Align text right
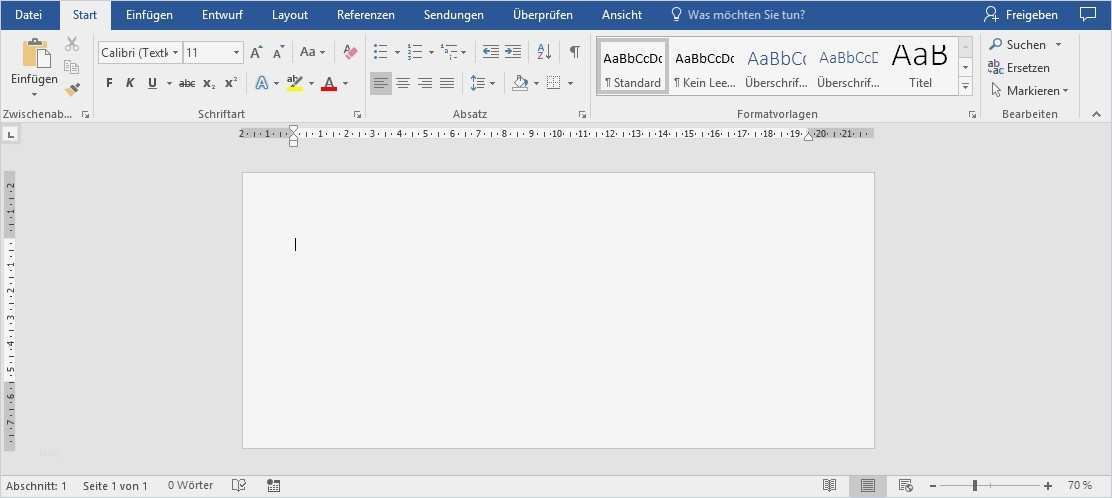1112x498 pixels. click(x=425, y=84)
